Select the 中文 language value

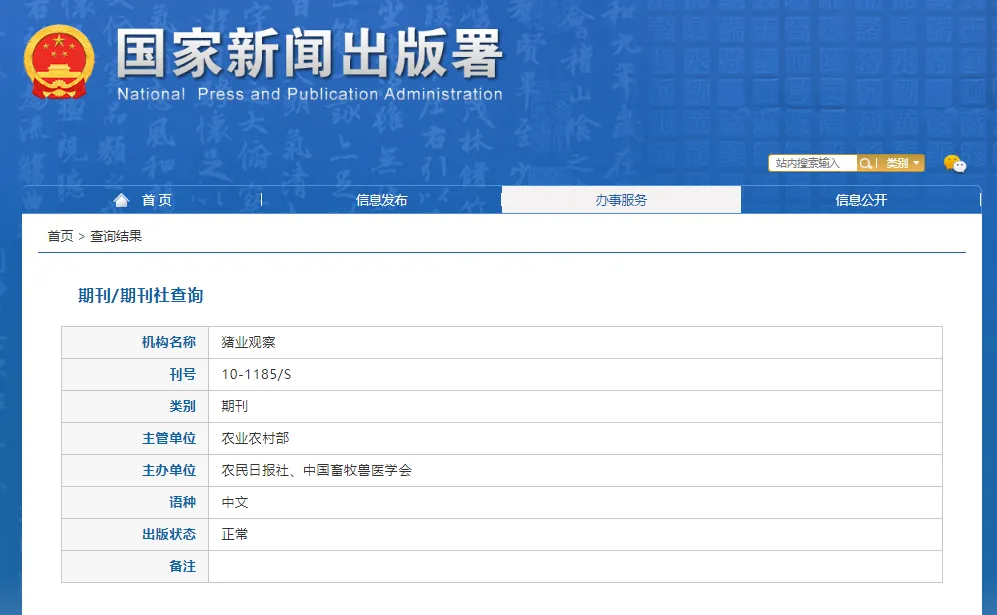[x=235, y=502]
